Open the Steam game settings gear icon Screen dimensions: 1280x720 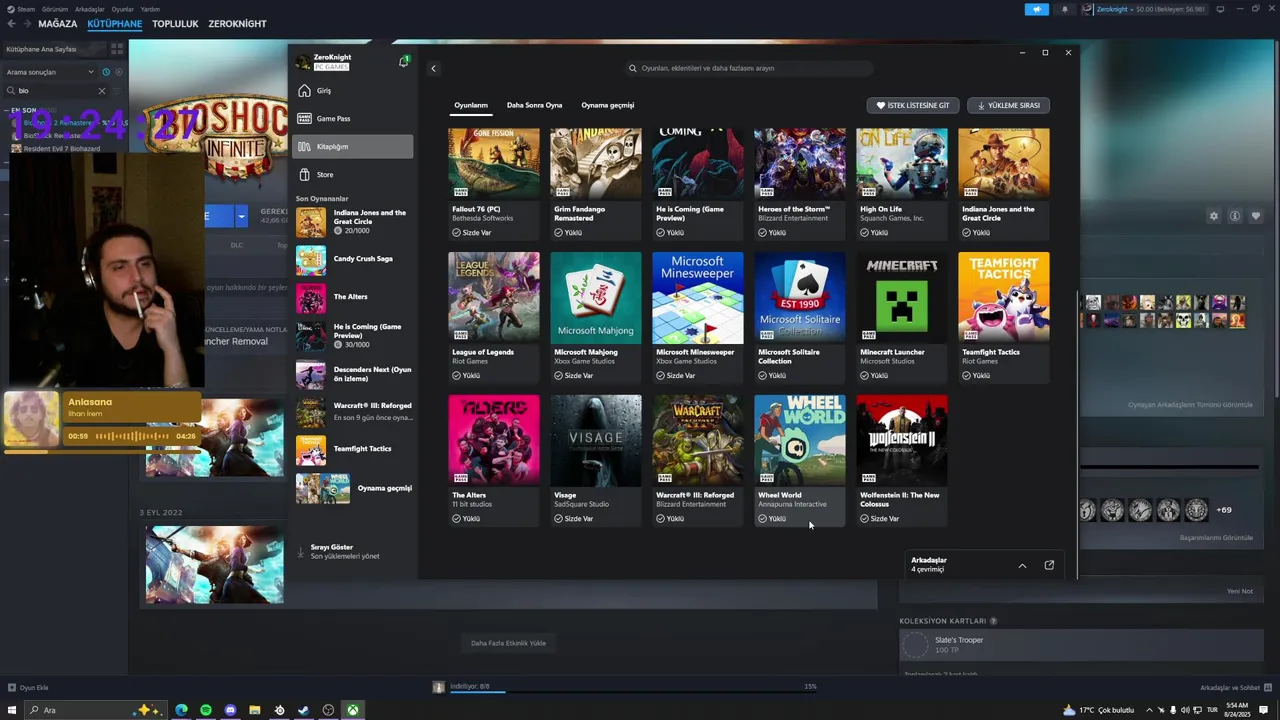[x=1214, y=216]
